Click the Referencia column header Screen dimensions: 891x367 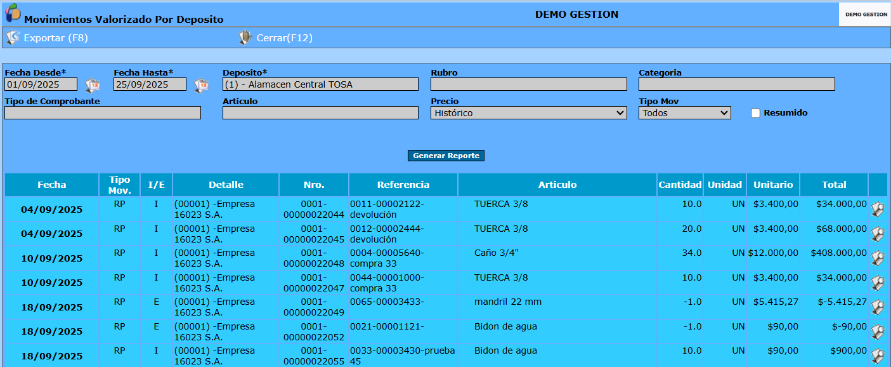(x=403, y=185)
